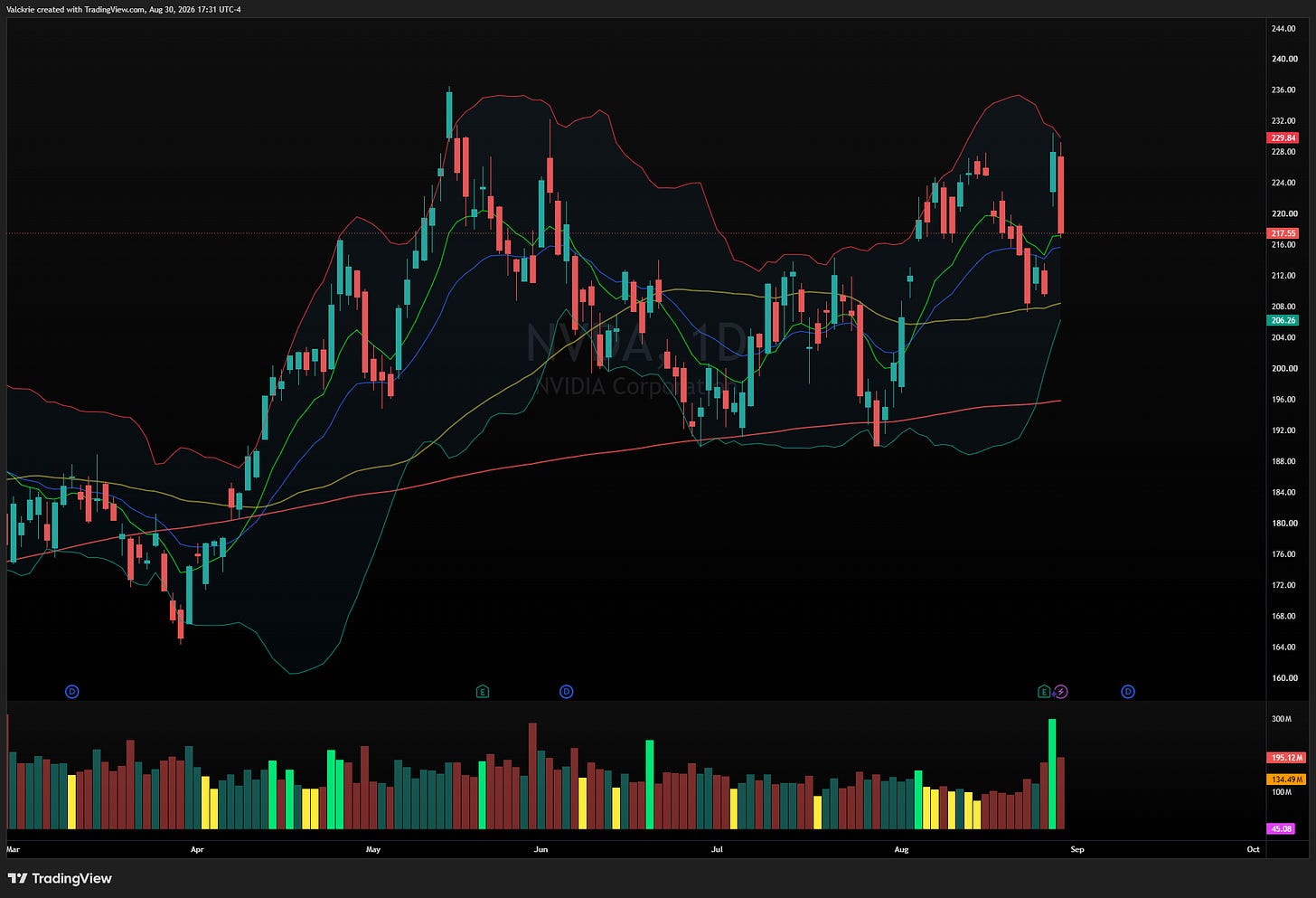Click the tallest bright green volume bar in late August
Screen dimensions: 1316x898
[1052, 774]
